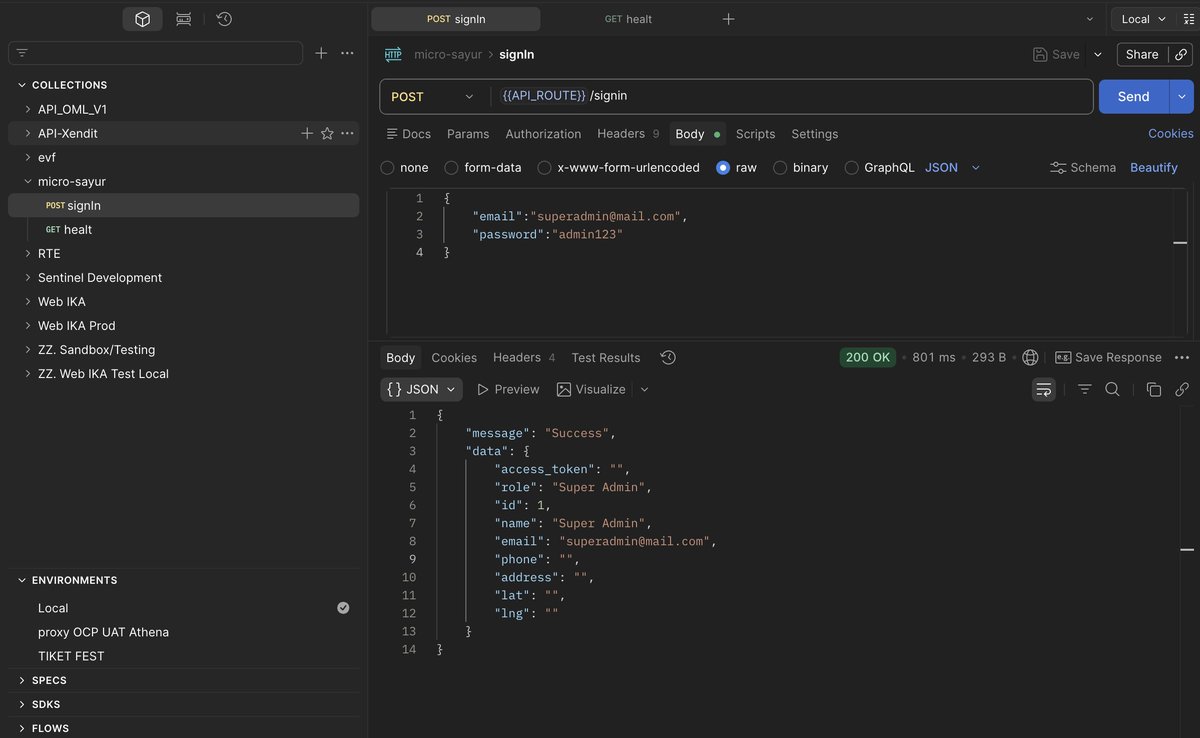Open the Authorization tab

[543, 134]
